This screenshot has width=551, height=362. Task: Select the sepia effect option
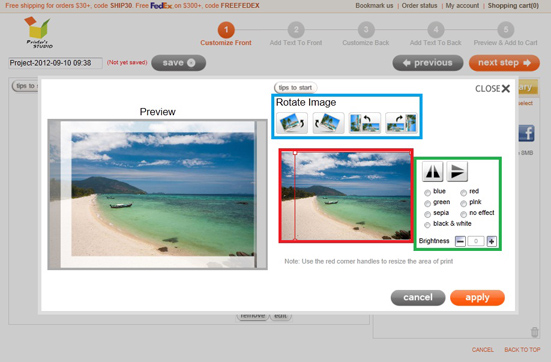click(x=427, y=214)
